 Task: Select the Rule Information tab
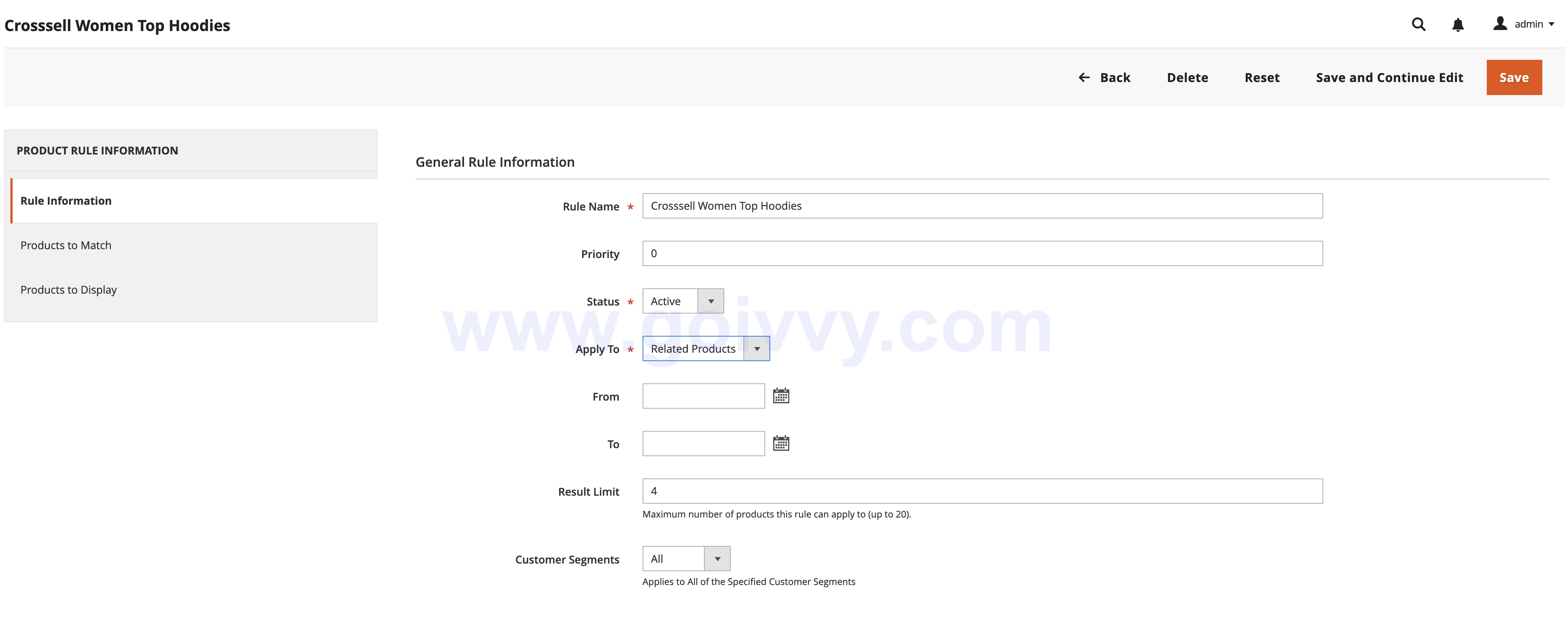(66, 200)
